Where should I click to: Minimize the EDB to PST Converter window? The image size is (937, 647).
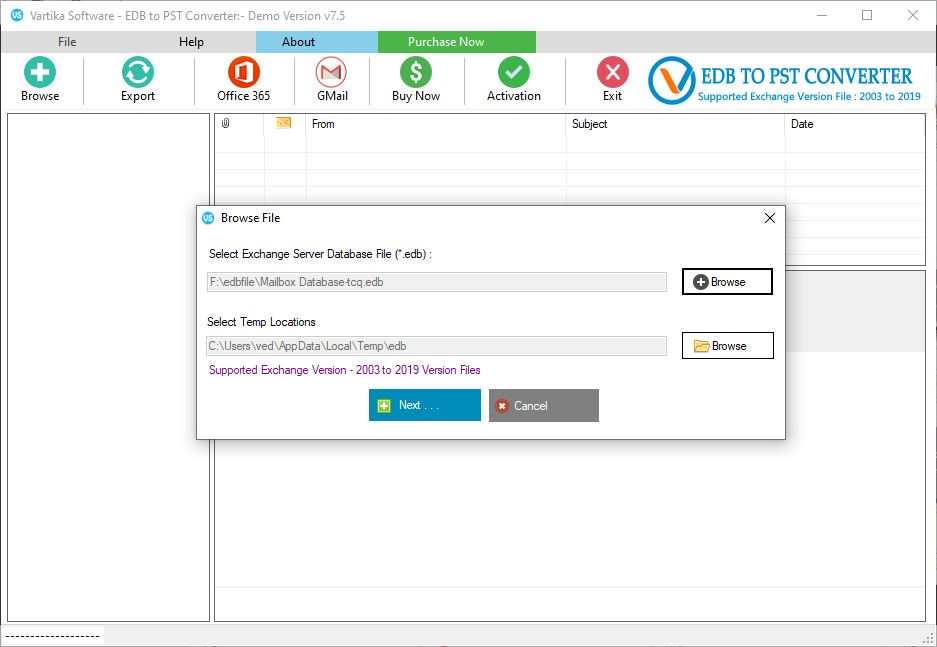(x=822, y=16)
